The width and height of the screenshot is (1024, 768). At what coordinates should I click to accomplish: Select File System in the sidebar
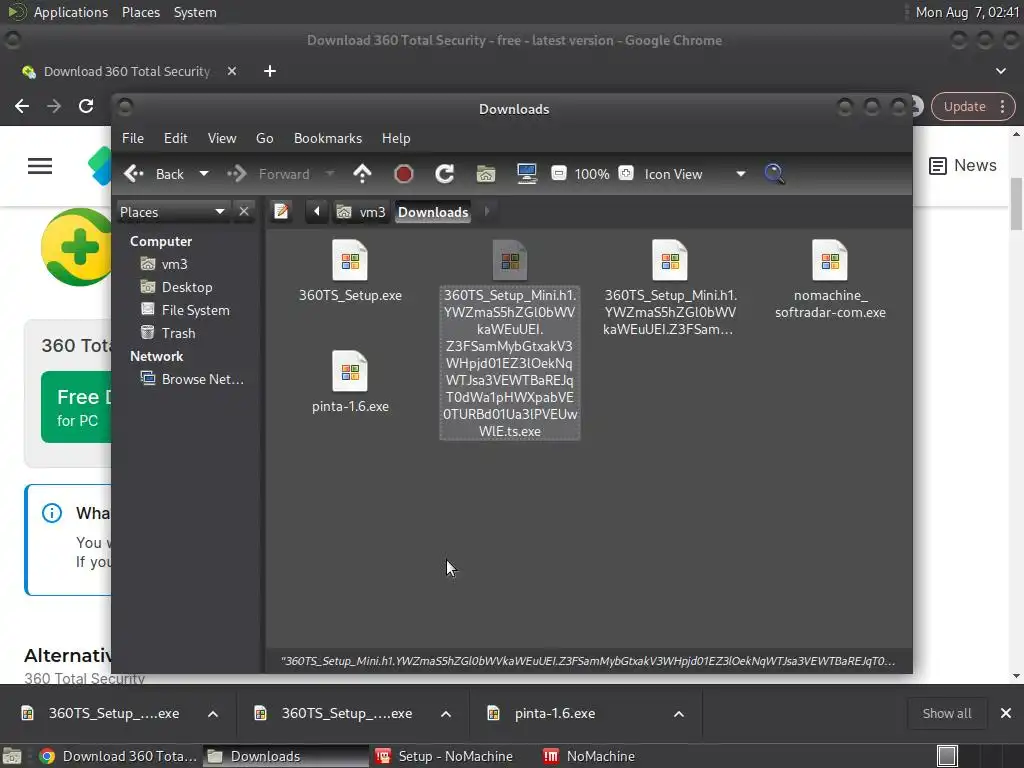[185, 310]
